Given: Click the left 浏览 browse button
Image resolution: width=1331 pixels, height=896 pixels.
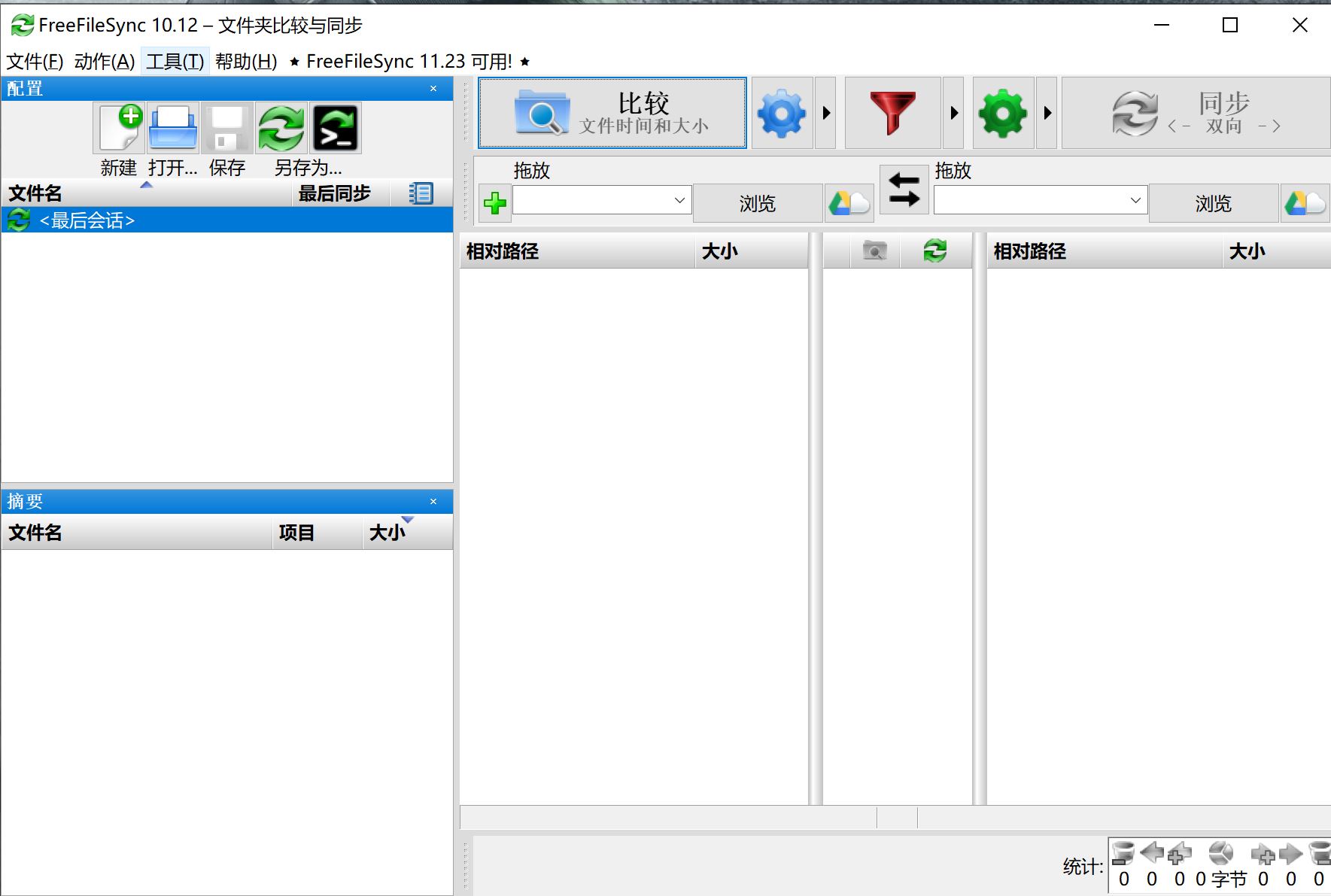Looking at the screenshot, I should [x=757, y=203].
